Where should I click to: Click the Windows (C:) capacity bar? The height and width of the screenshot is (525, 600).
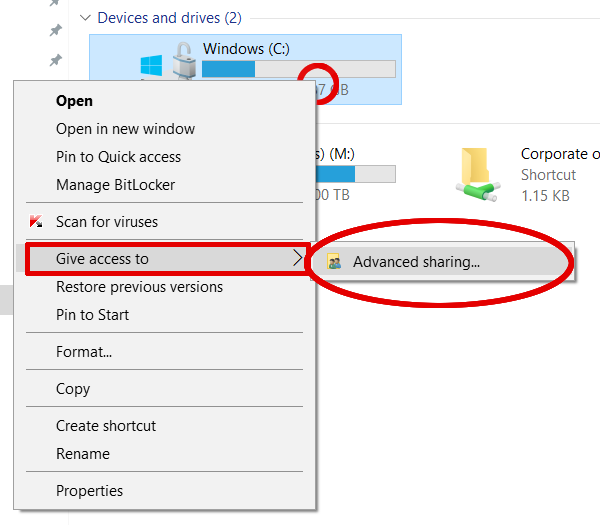(298, 69)
